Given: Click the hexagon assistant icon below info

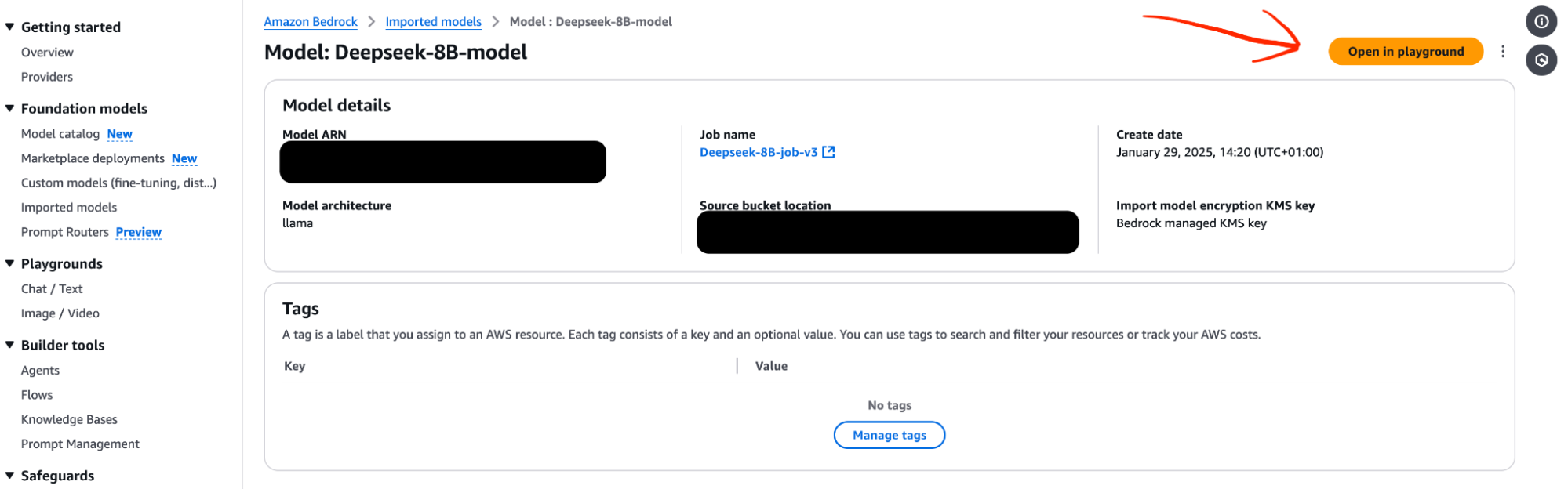Looking at the screenshot, I should pos(1541,60).
